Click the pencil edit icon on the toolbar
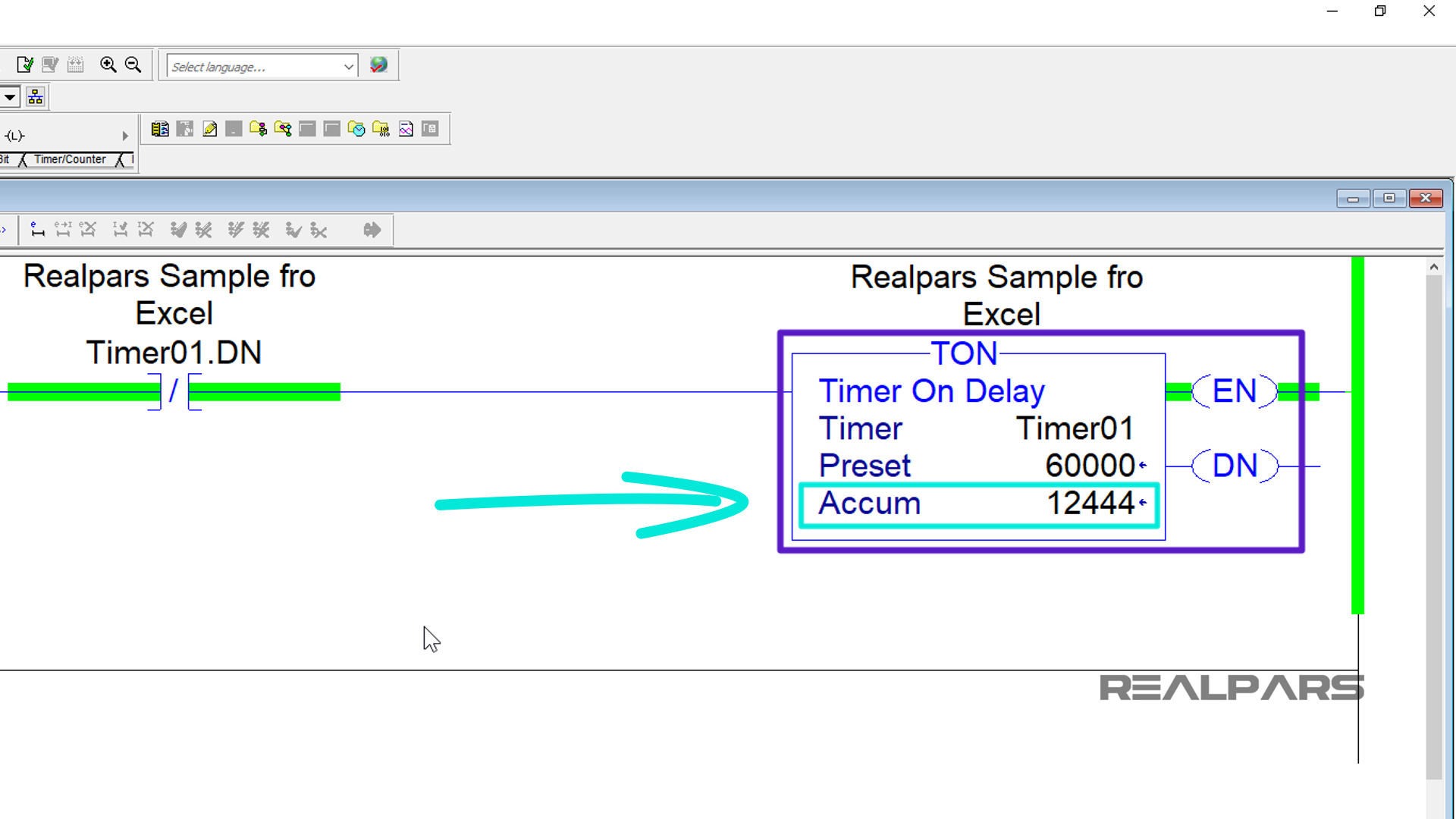The image size is (1456, 819). point(210,129)
